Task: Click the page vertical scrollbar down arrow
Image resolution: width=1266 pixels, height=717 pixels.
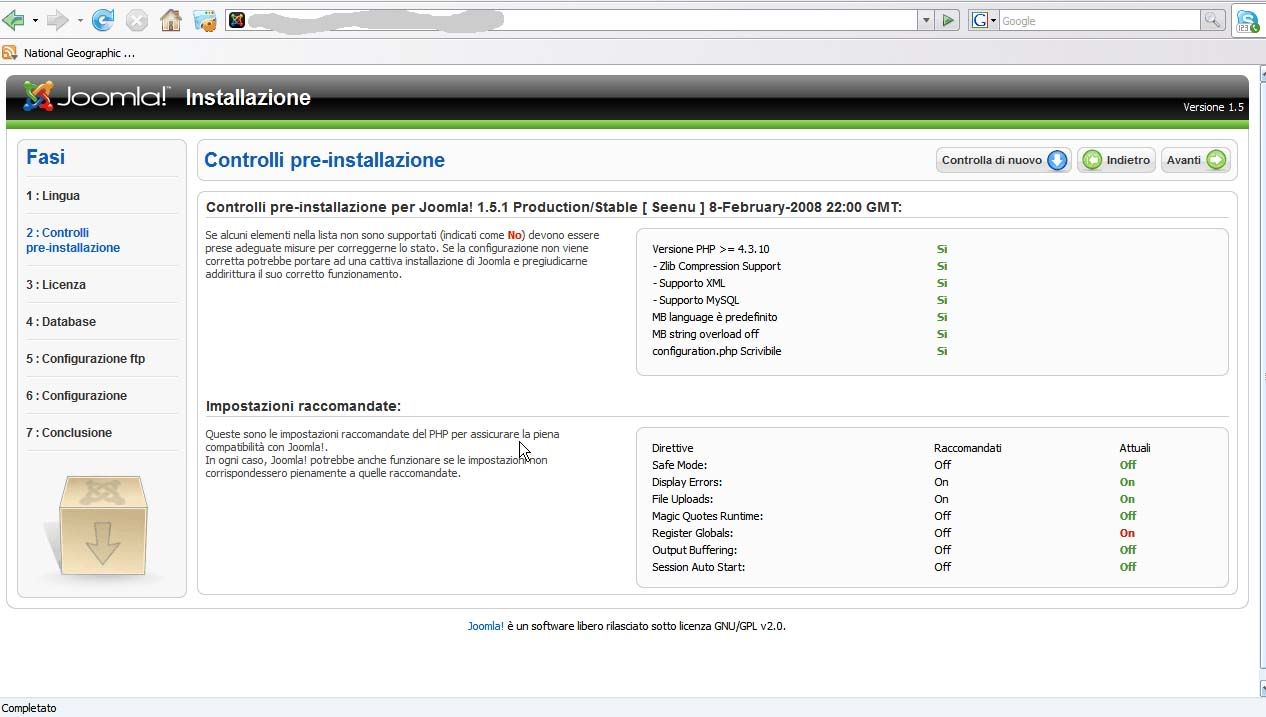Action: pos(1261,689)
